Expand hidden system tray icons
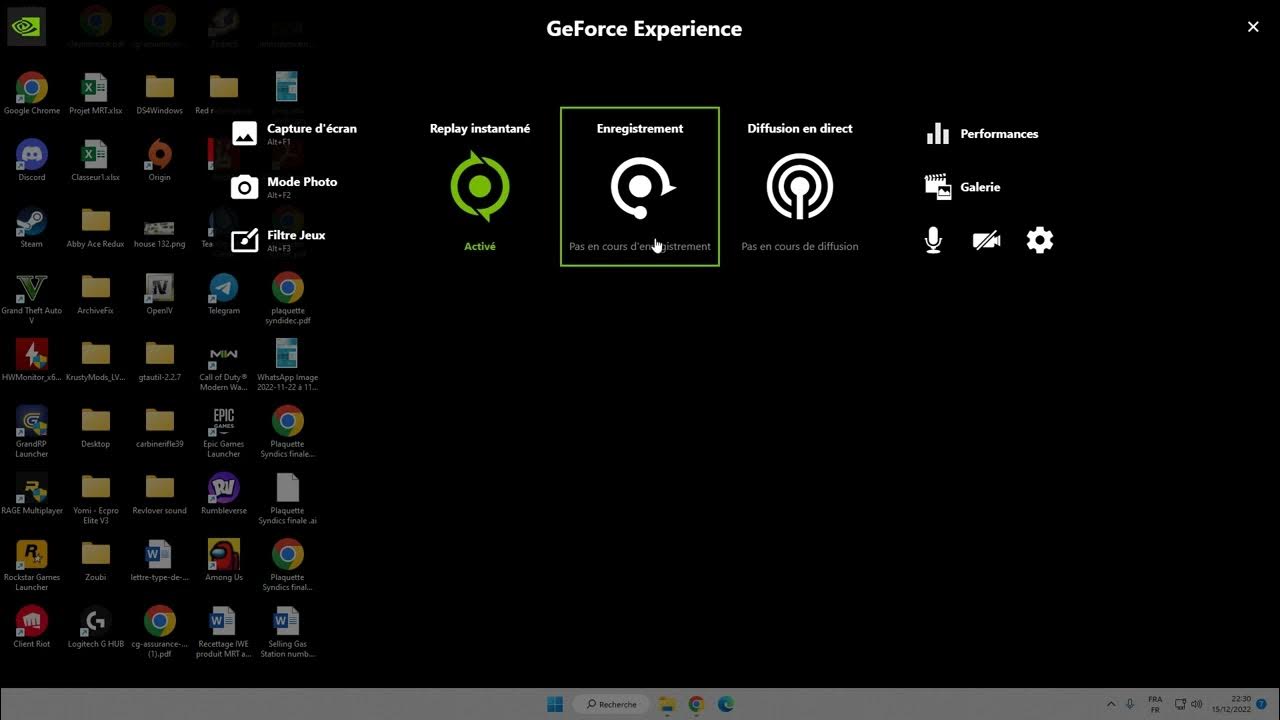This screenshot has width=1280, height=720. [1111, 704]
